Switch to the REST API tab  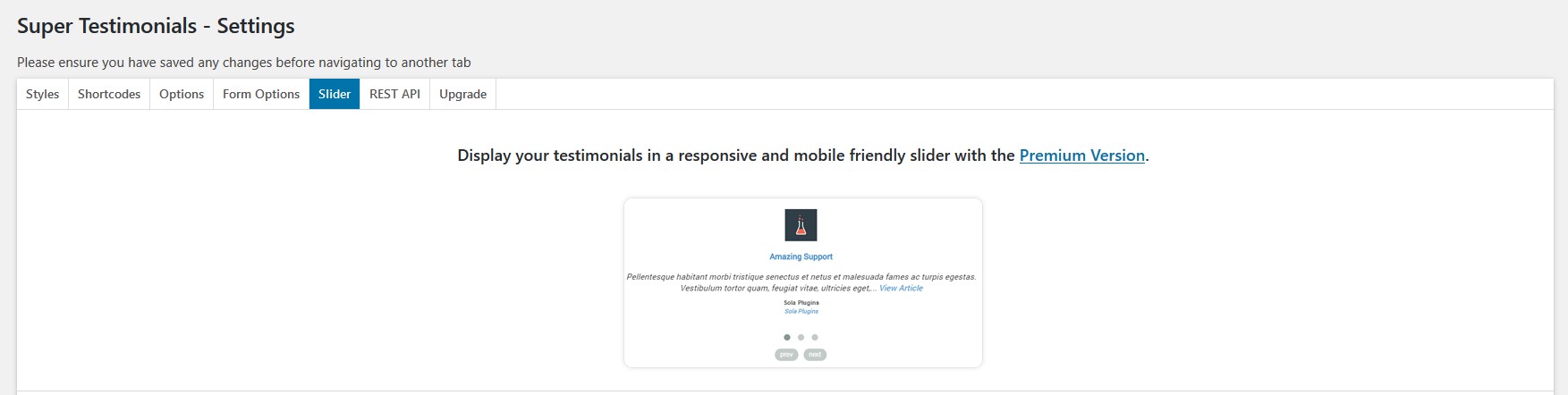[394, 94]
